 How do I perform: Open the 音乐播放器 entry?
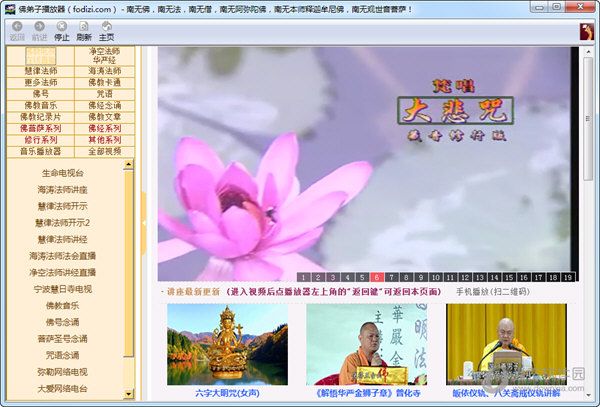click(x=41, y=151)
